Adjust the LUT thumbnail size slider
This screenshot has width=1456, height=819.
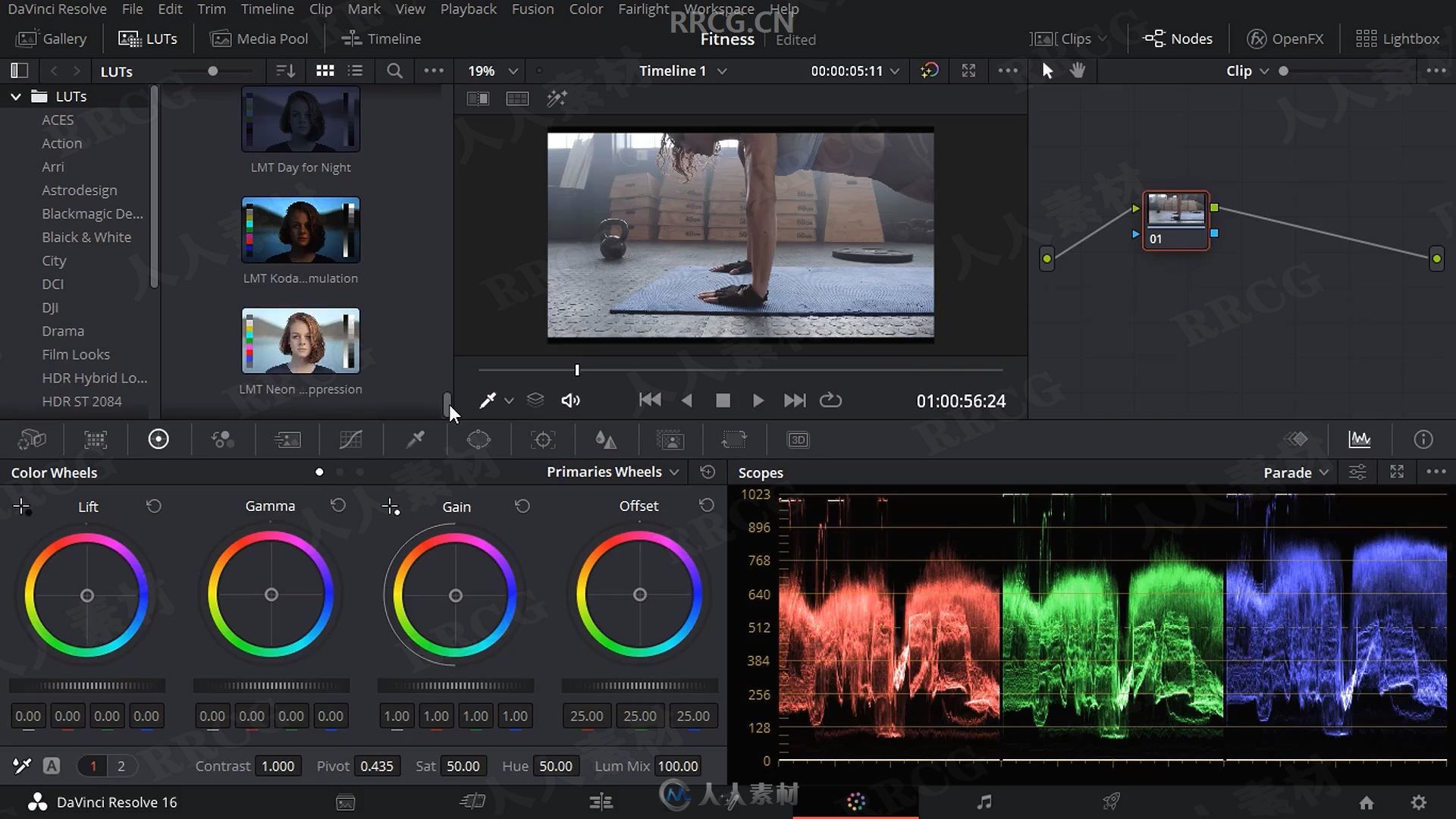[213, 71]
